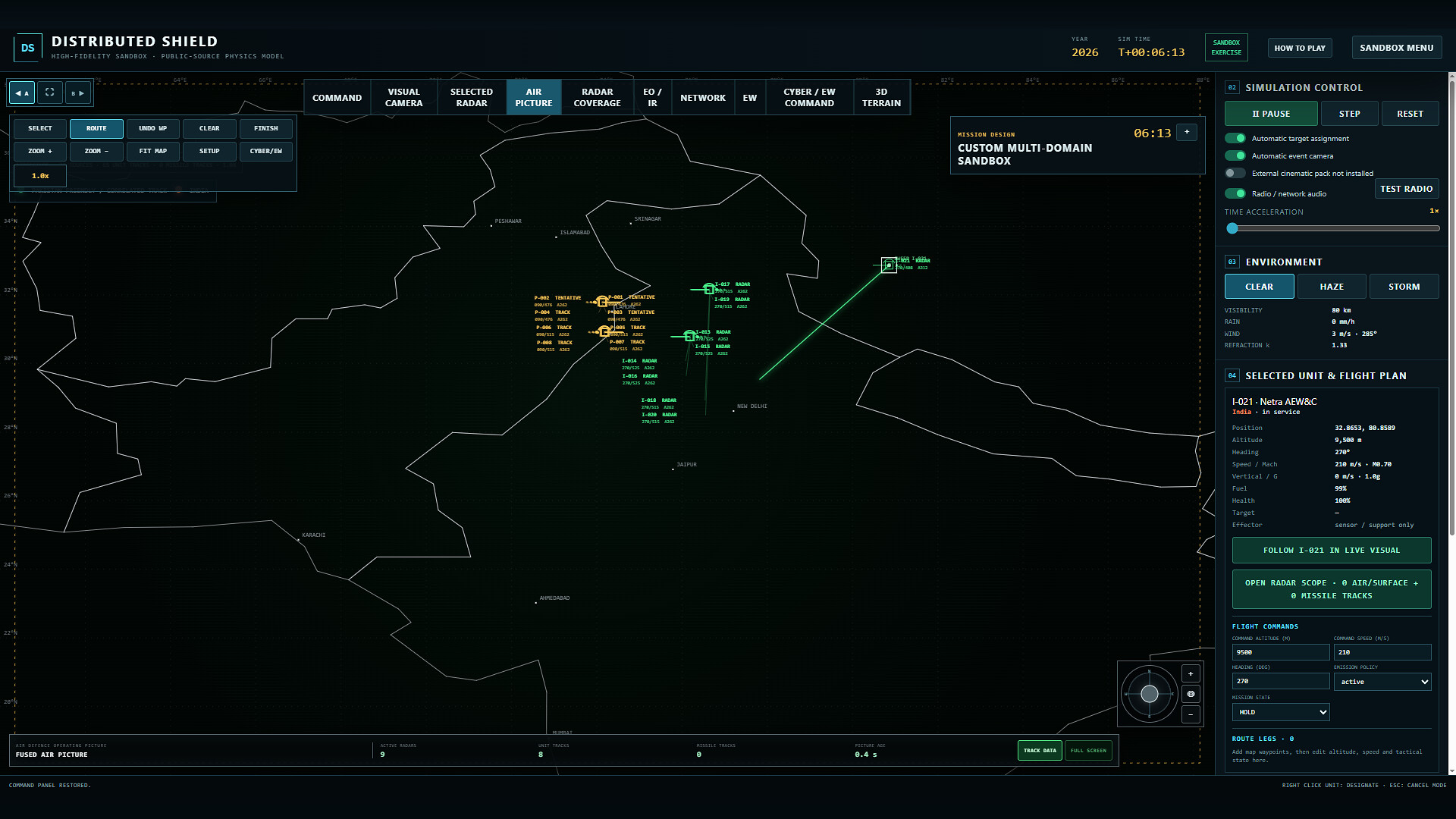Image resolution: width=1456 pixels, height=819 pixels.
Task: Recenter the map using the target icon
Action: (x=1191, y=694)
